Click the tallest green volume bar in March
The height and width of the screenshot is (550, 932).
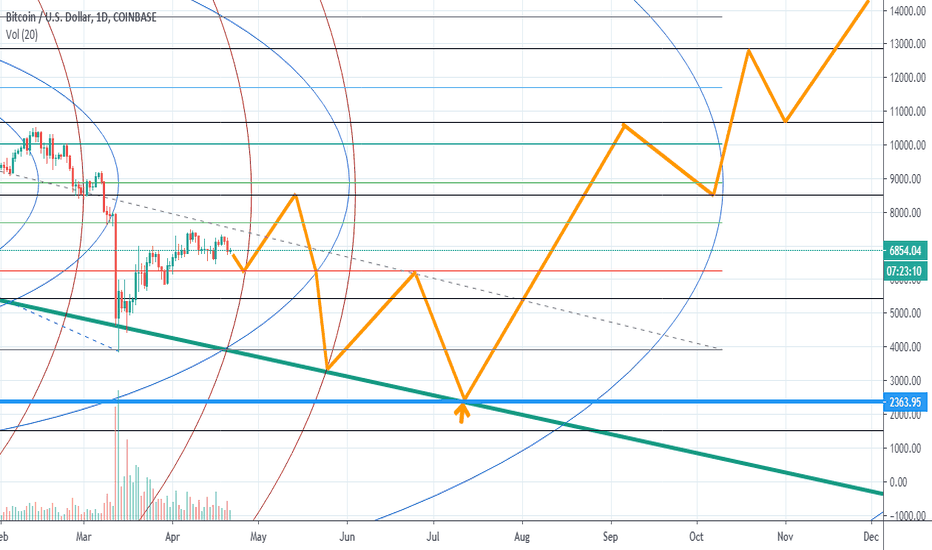point(119,455)
